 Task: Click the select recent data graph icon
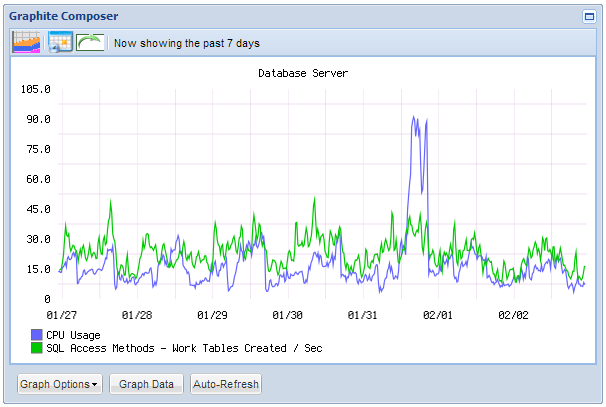[x=26, y=42]
